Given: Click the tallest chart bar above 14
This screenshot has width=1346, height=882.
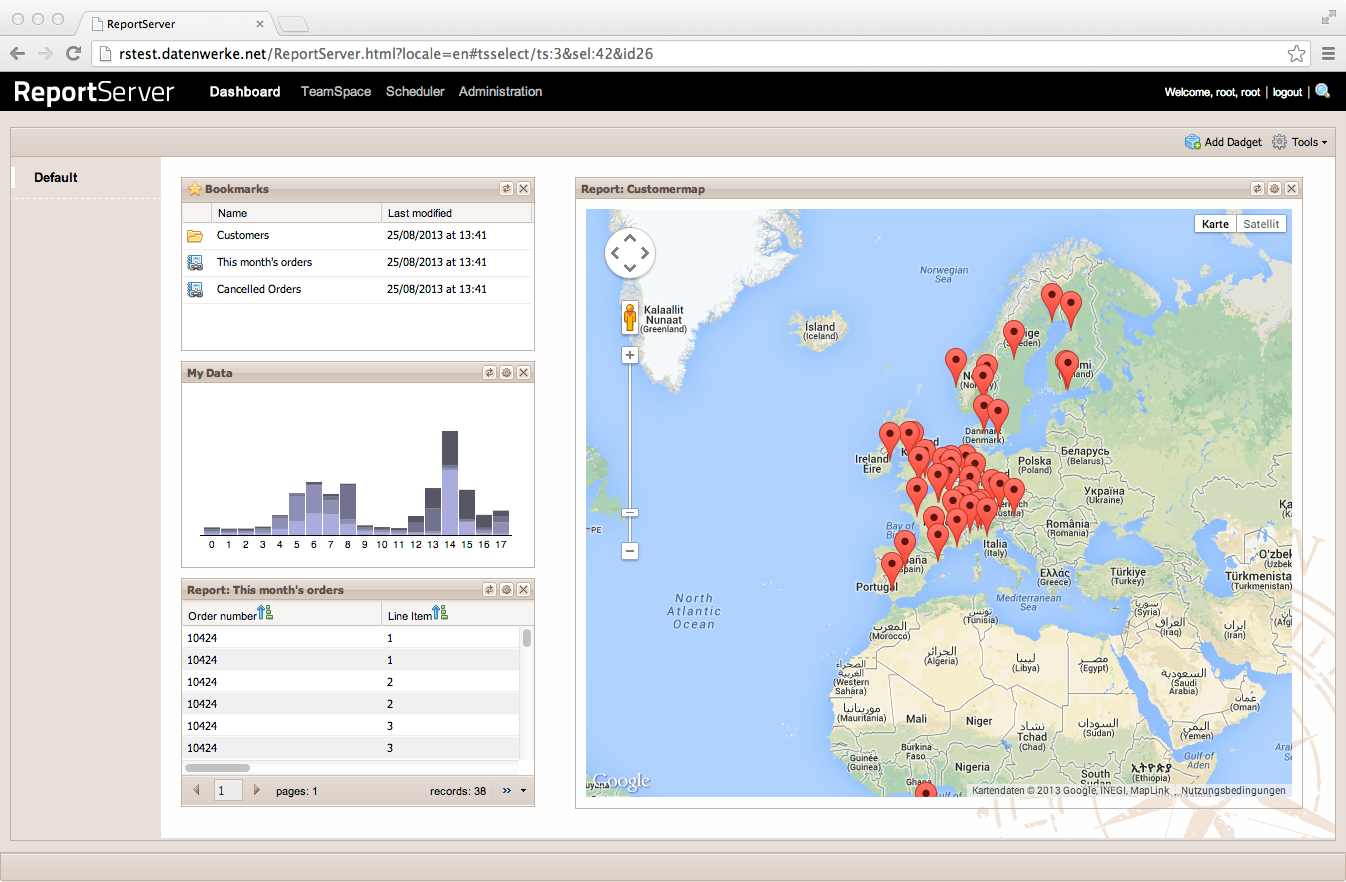Looking at the screenshot, I should tap(450, 482).
